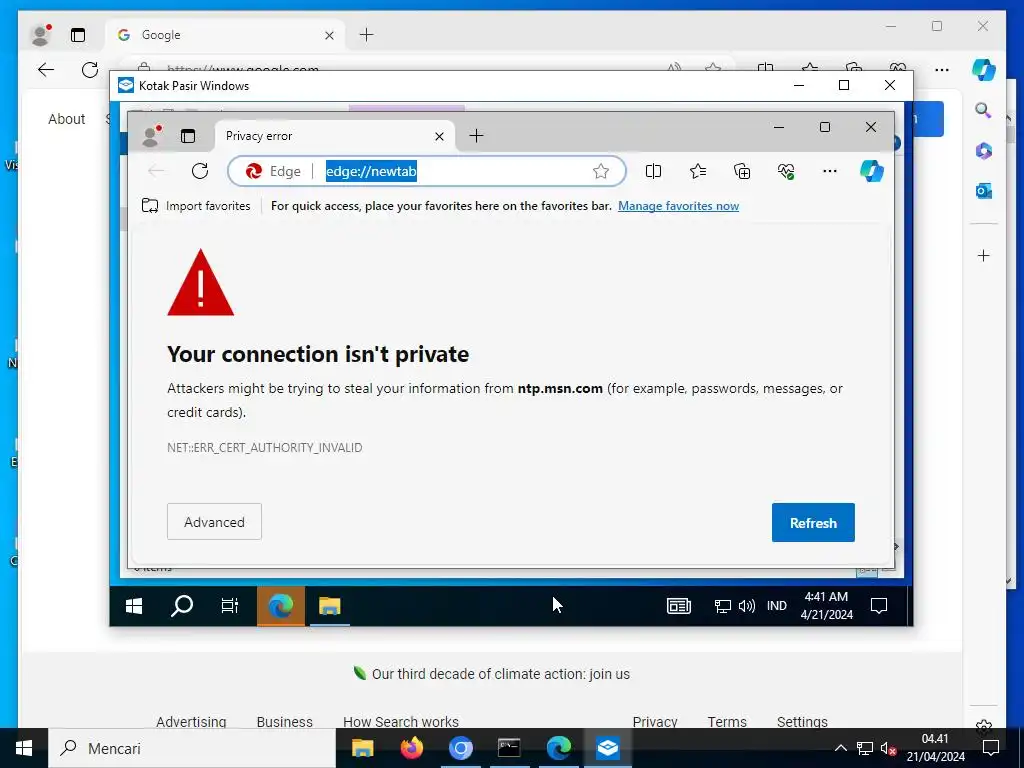
Task: Open Firefox from host taskbar
Action: click(x=411, y=748)
